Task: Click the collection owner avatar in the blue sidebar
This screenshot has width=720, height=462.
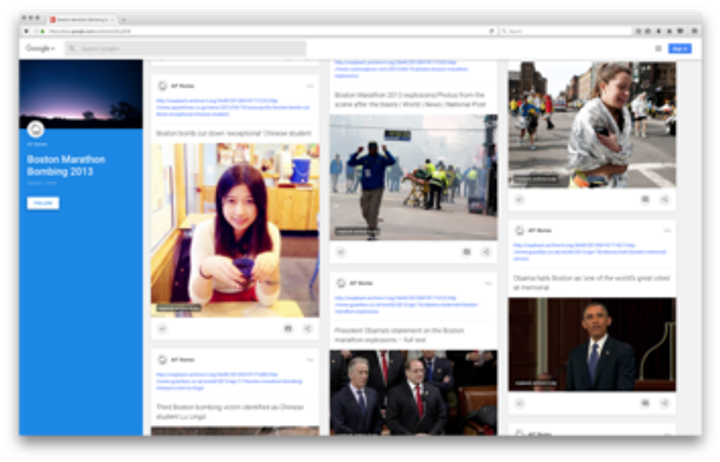Action: pyautogui.click(x=35, y=130)
